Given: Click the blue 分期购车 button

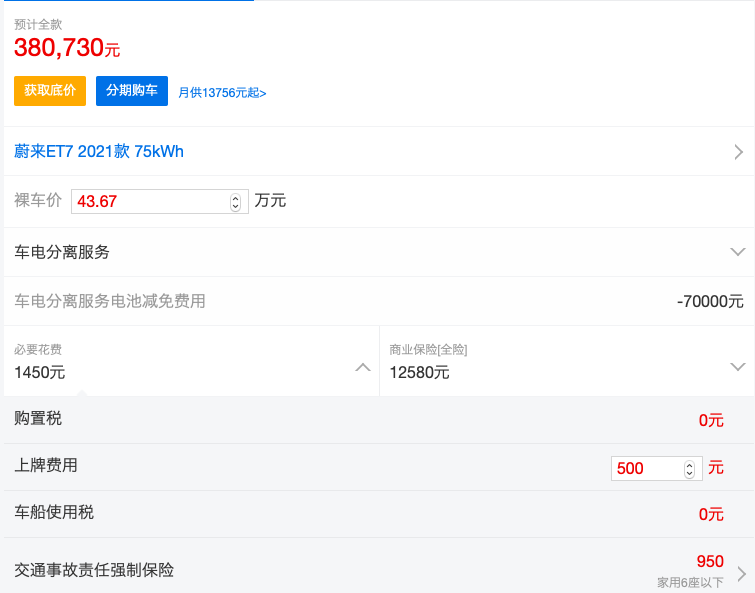Looking at the screenshot, I should point(131,90).
